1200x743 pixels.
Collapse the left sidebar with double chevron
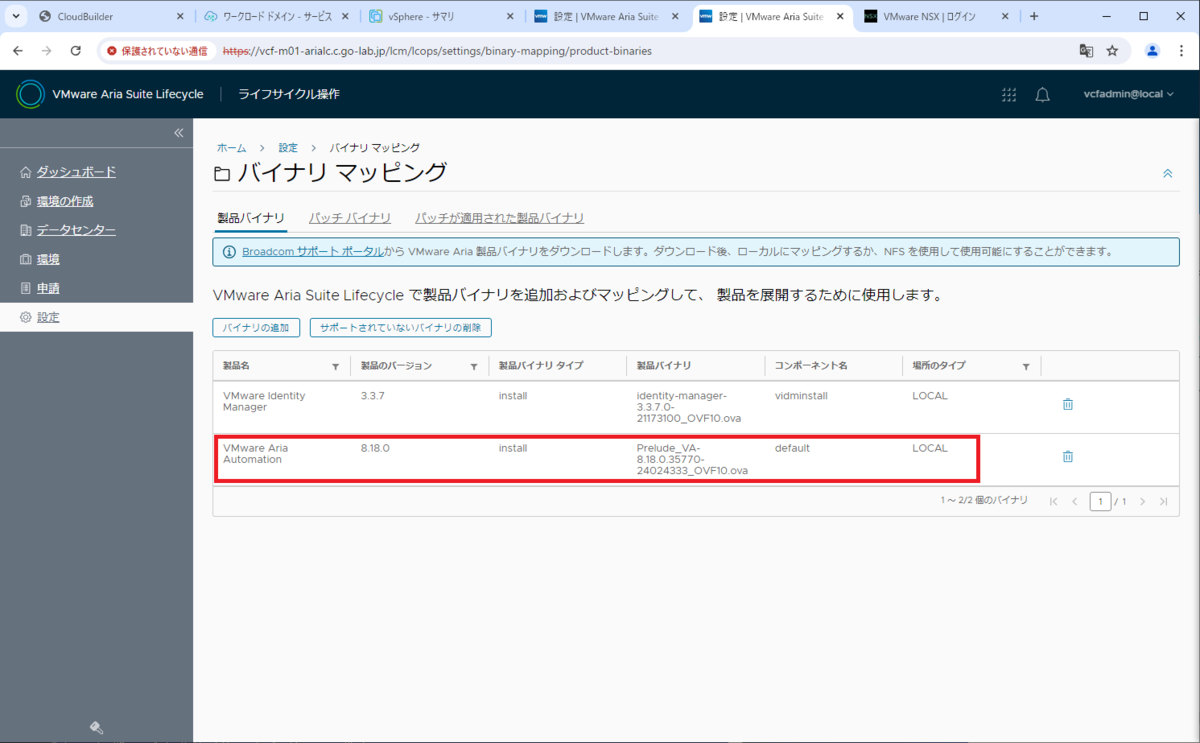point(179,133)
